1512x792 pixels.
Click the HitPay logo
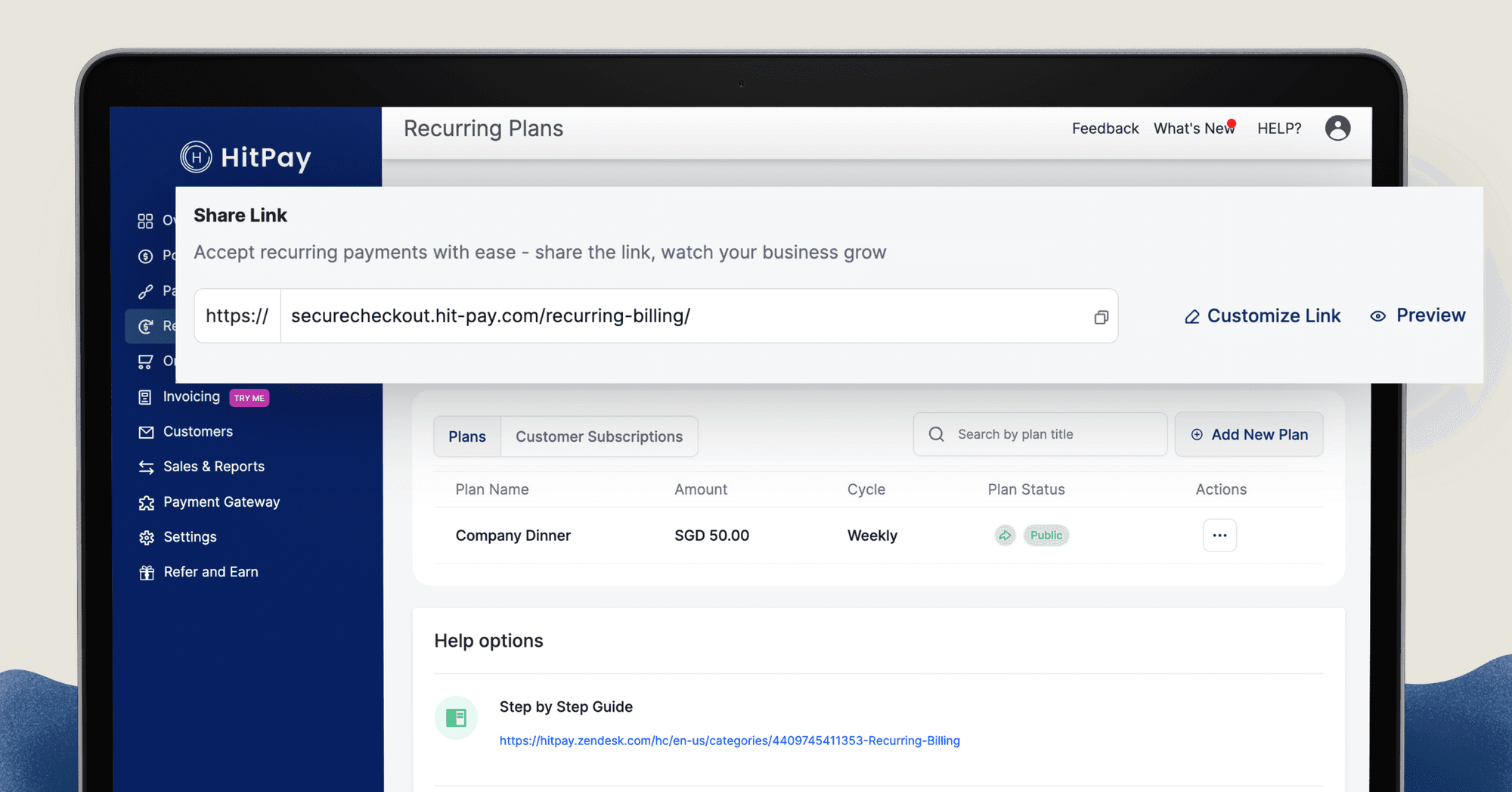(246, 157)
